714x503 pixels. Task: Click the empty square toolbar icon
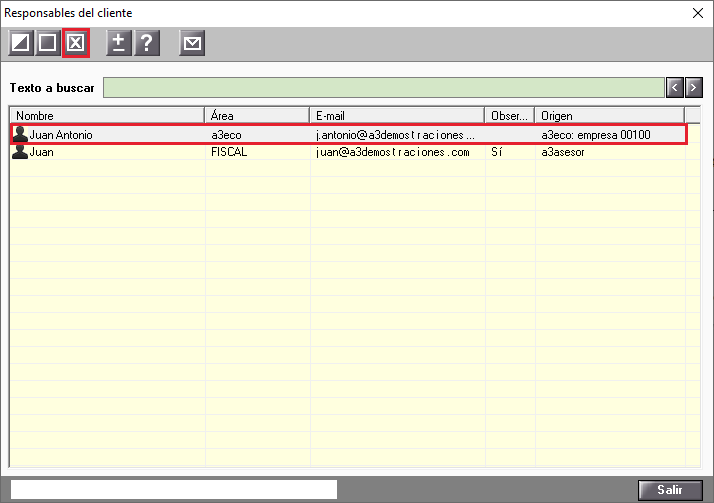click(x=47, y=43)
